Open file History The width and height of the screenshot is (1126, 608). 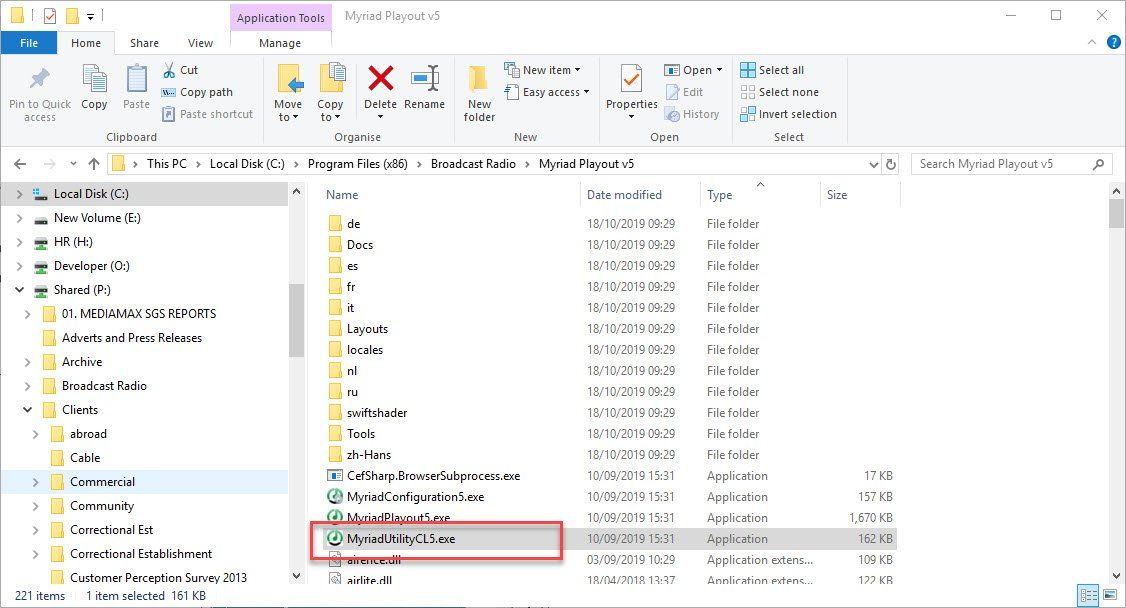(692, 113)
